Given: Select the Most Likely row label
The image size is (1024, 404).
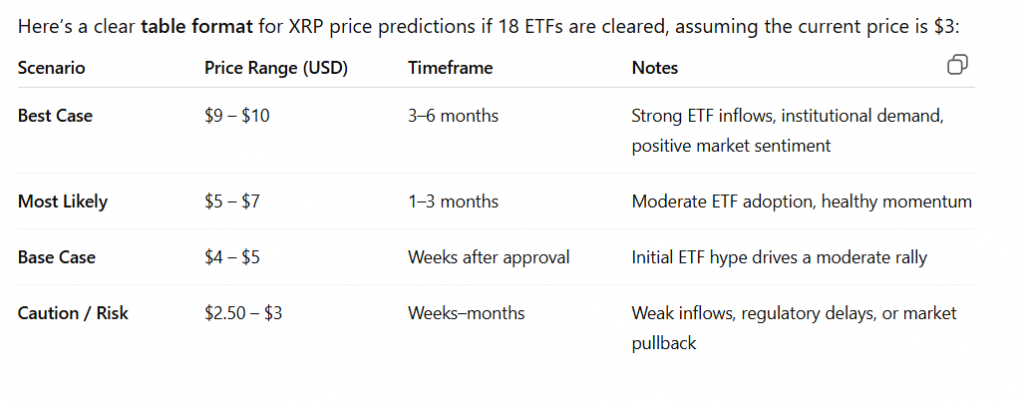Looking at the screenshot, I should coord(62,202).
